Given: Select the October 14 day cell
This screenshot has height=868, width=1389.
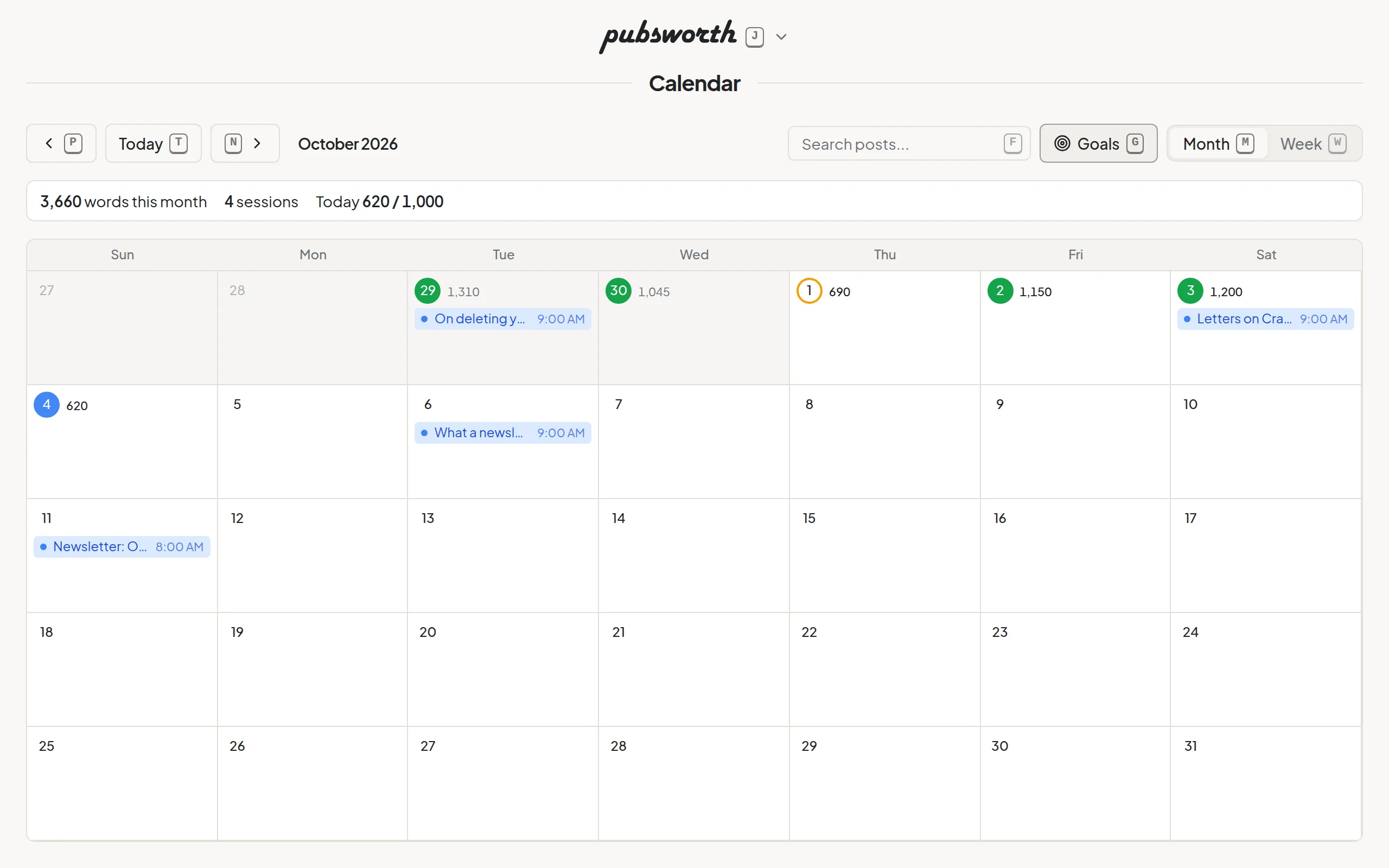Looking at the screenshot, I should [x=693, y=555].
